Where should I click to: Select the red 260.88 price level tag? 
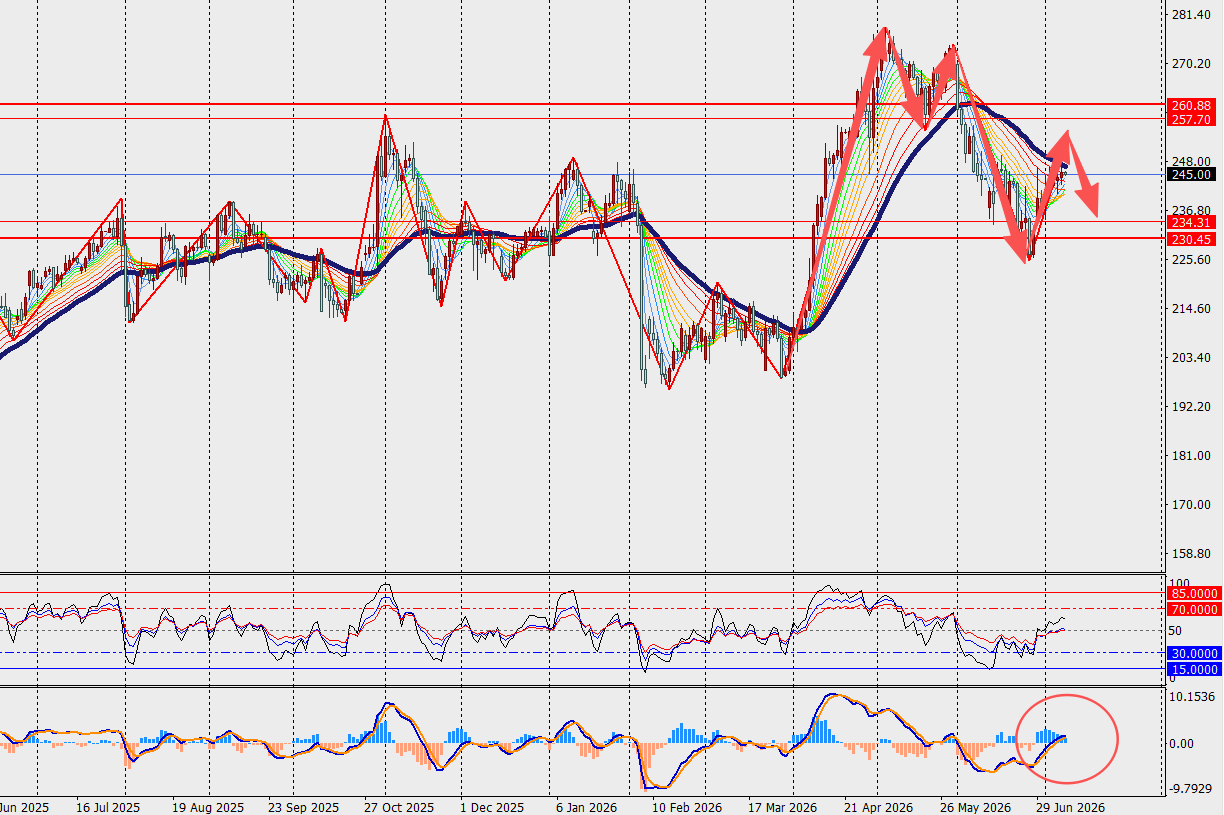[1192, 105]
